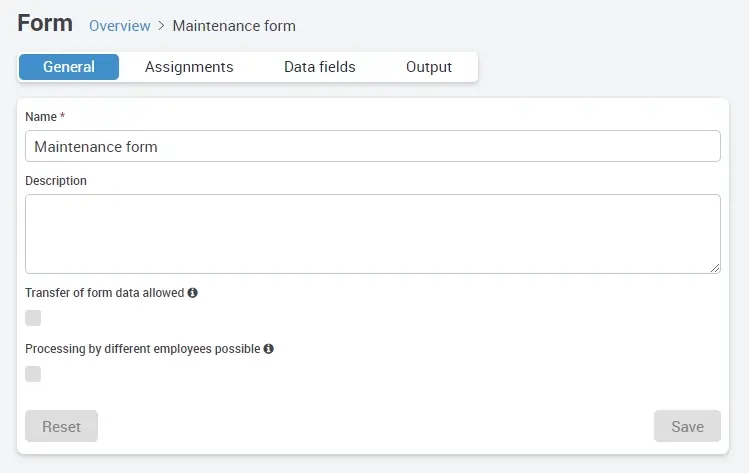This screenshot has width=749, height=473.
Task: Click the Form page heading
Action: coord(45,23)
